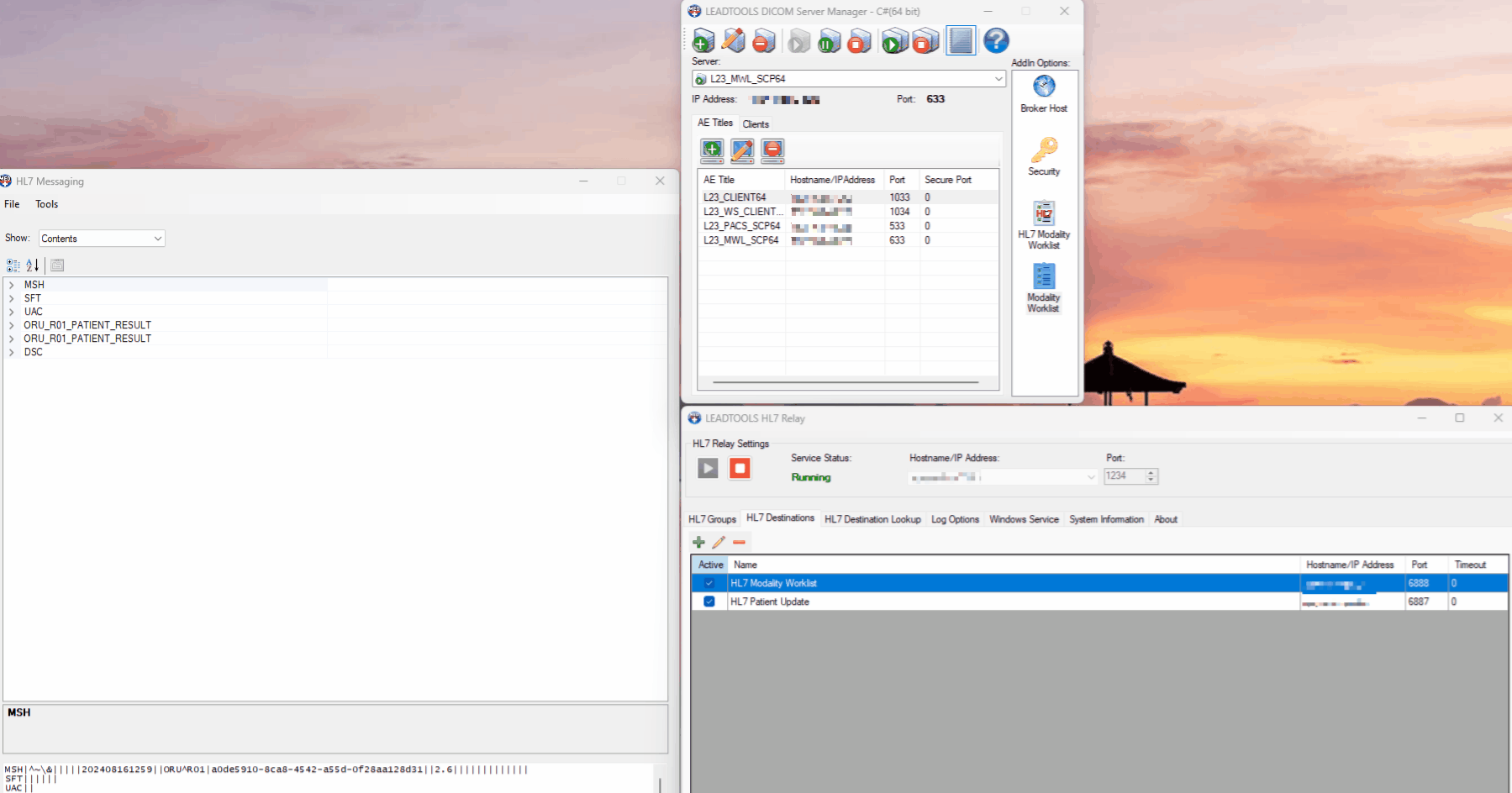Click the Port stepper in HL7 Relay
Image resolution: width=1512 pixels, height=793 pixels.
[x=1151, y=476]
